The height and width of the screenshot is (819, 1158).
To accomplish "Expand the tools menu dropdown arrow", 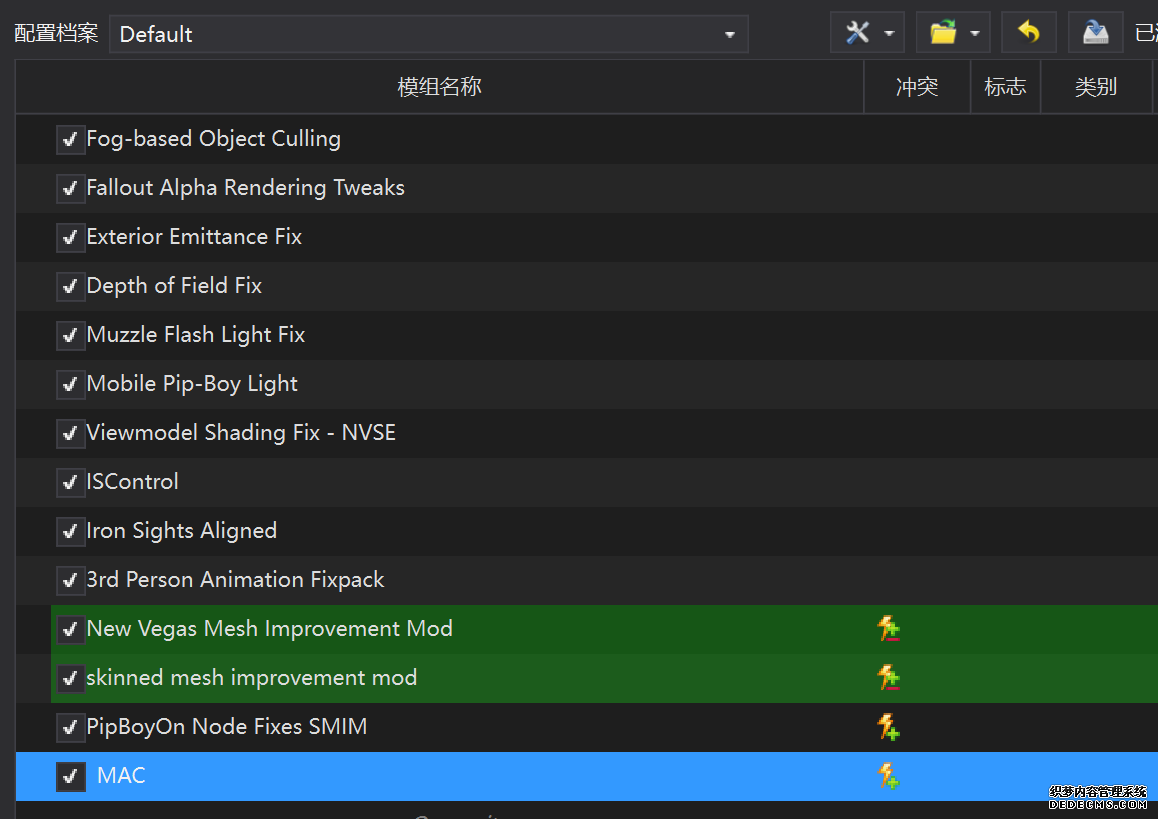I will coord(889,33).
